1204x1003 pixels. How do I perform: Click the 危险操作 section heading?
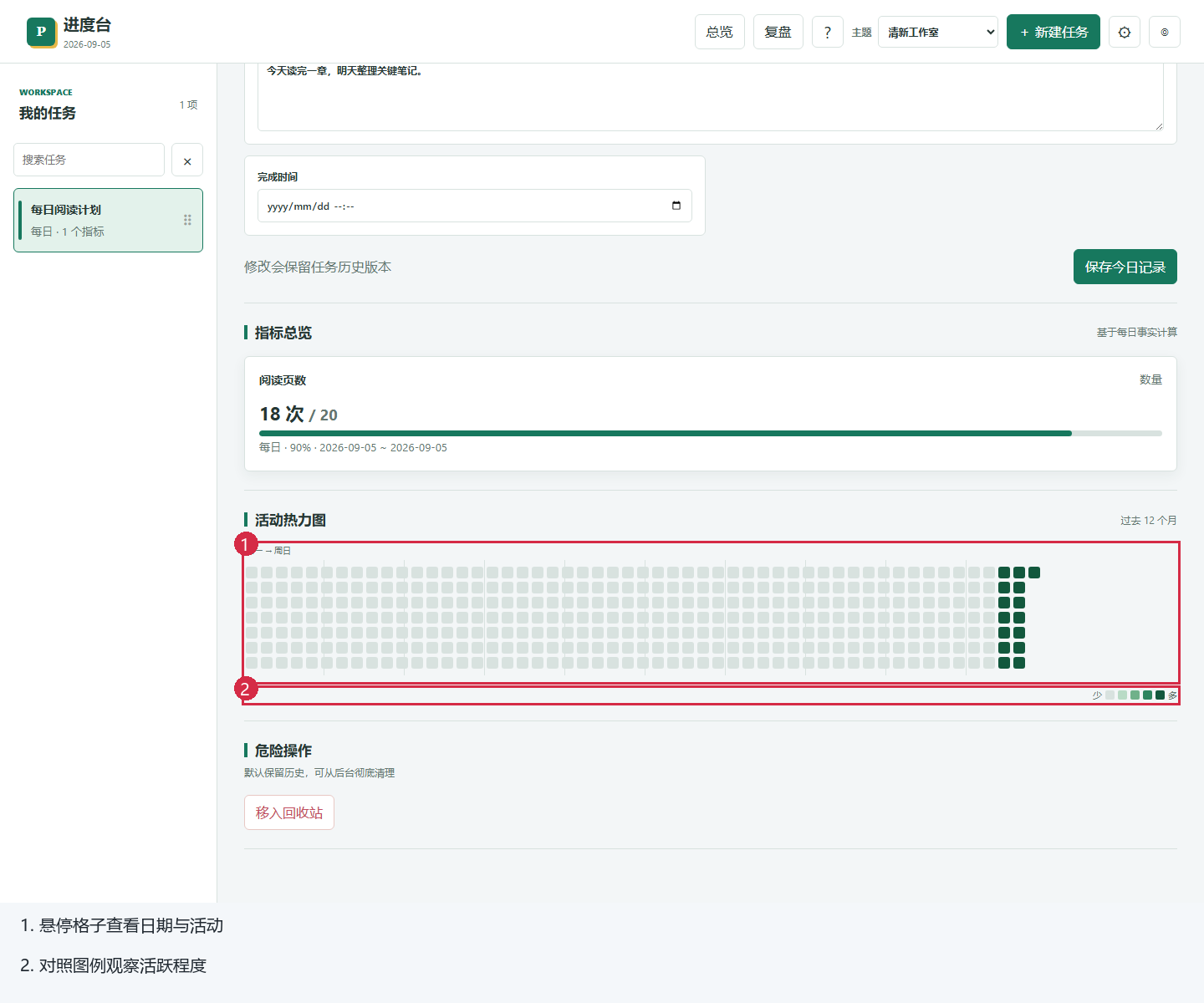[x=283, y=751]
